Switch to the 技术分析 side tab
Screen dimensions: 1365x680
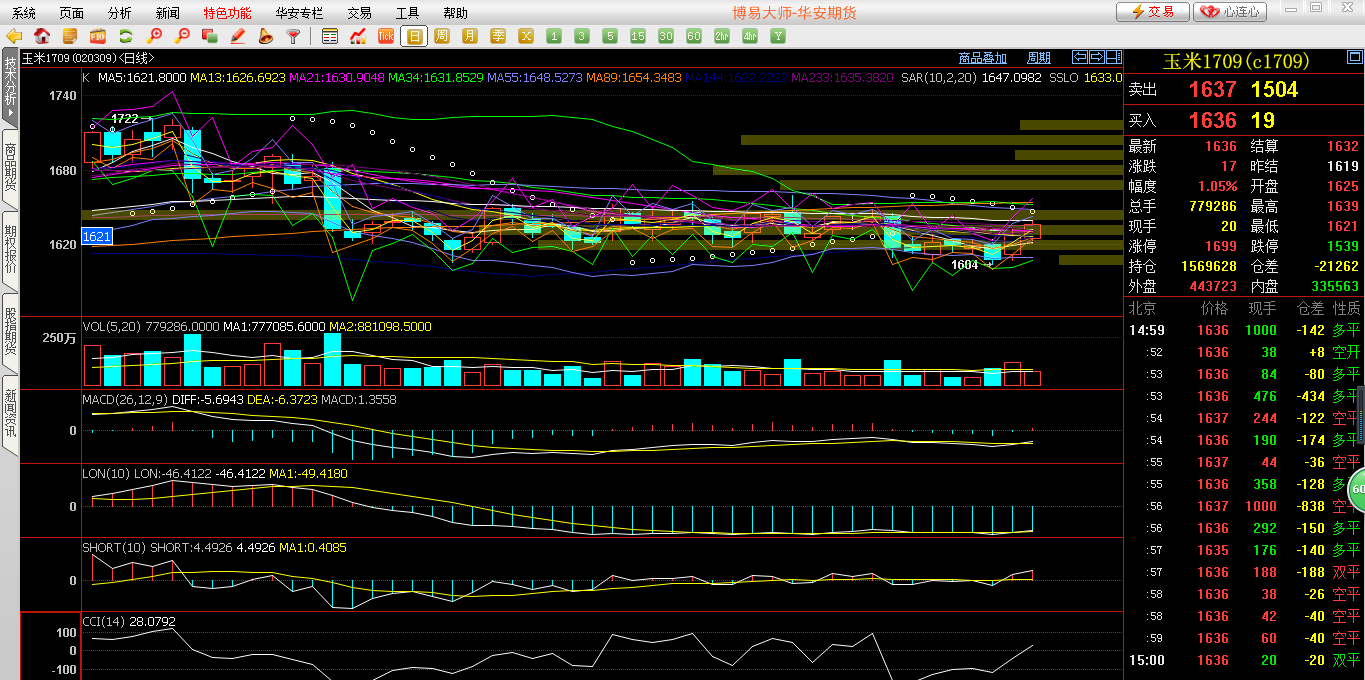(10, 87)
